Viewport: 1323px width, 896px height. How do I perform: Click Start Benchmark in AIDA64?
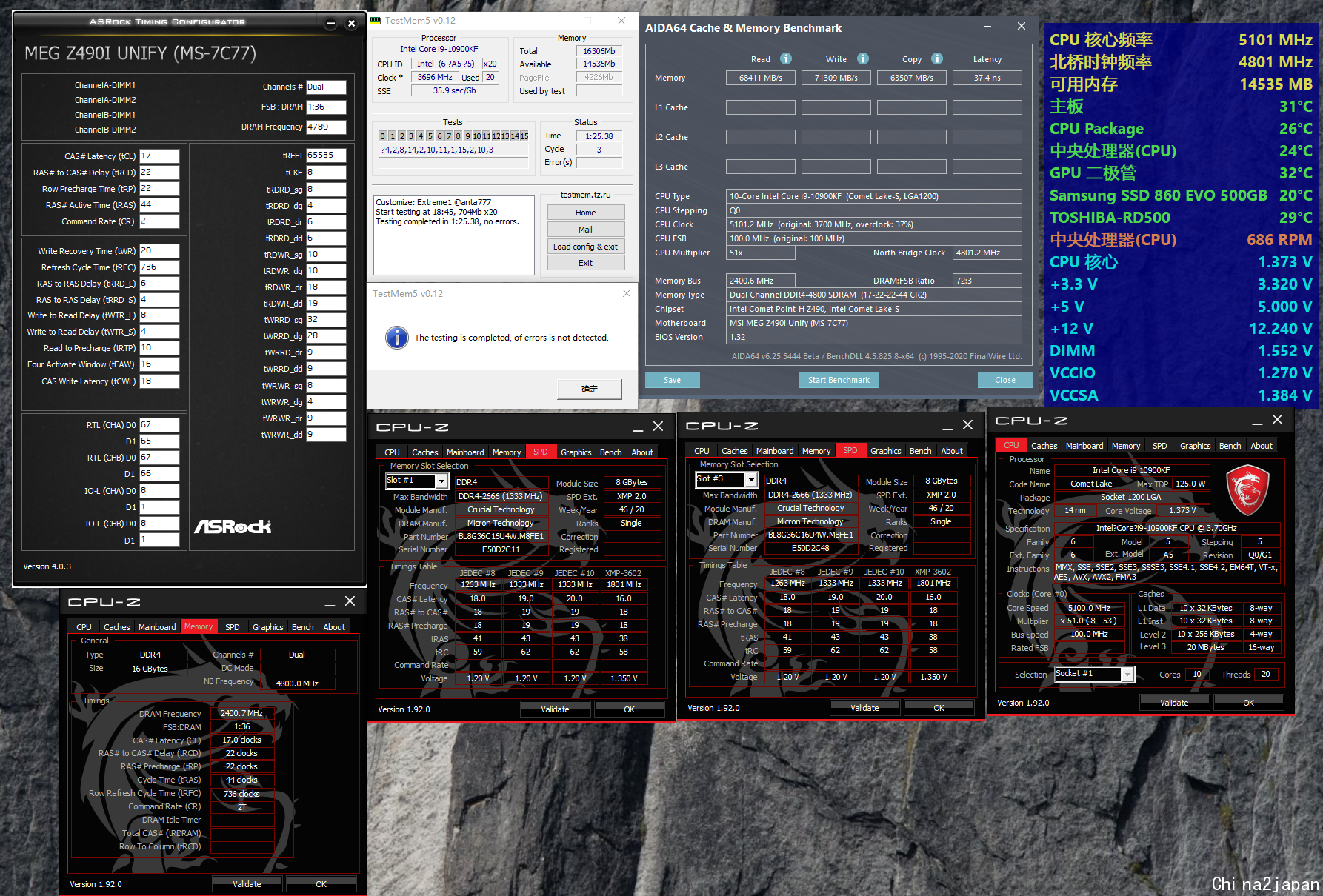click(x=839, y=380)
